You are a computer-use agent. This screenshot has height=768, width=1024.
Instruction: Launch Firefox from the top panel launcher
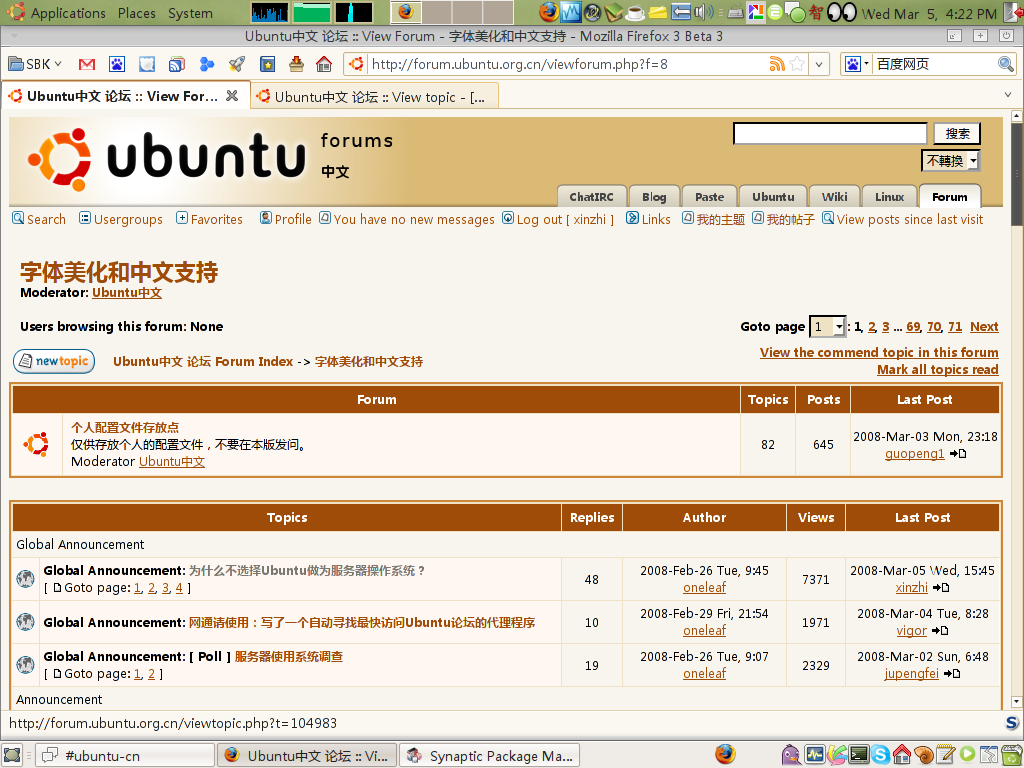(549, 12)
